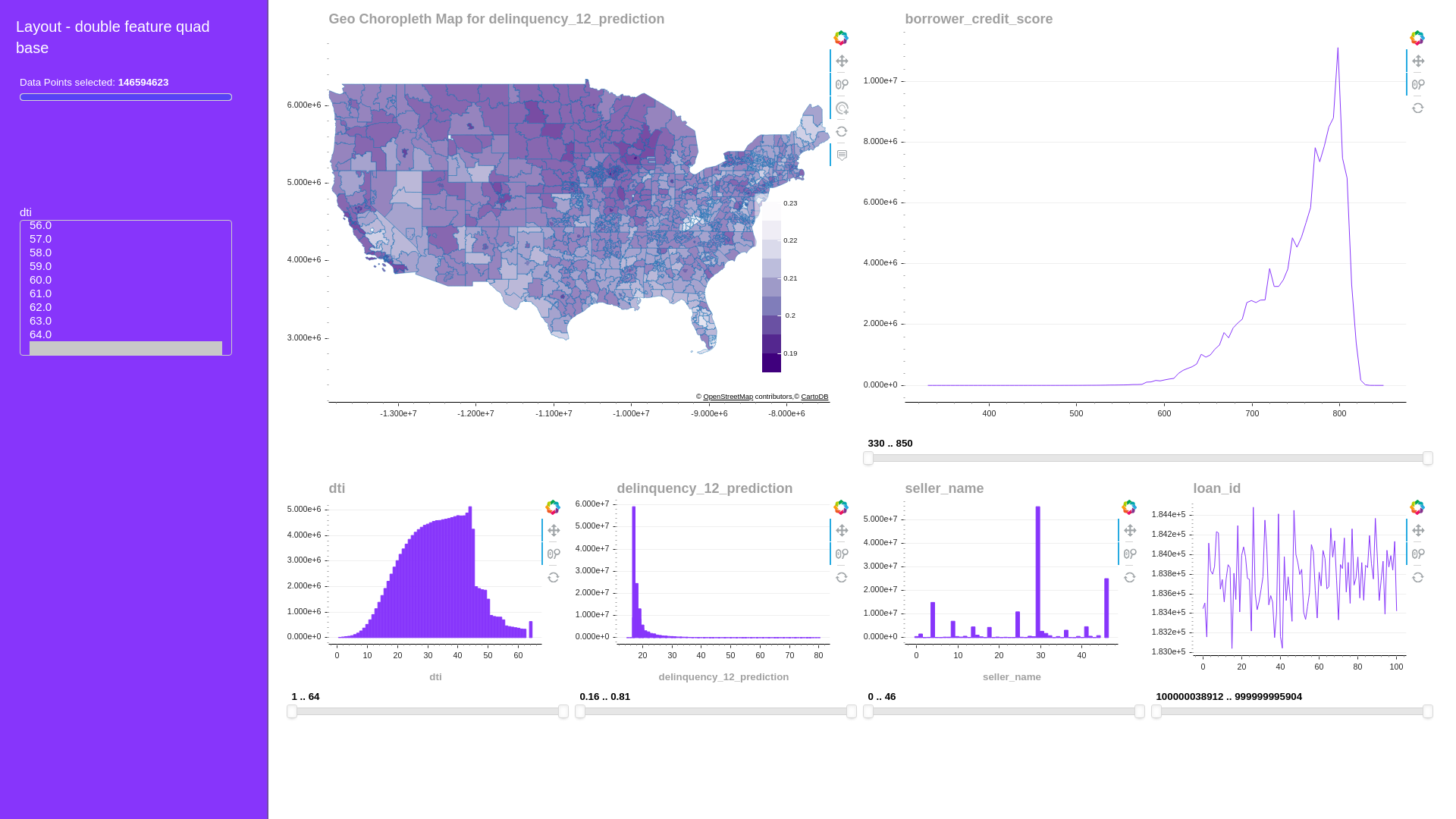Toggle wheel zoom on loan_id chart
Image resolution: width=1456 pixels, height=819 pixels.
pyautogui.click(x=1418, y=554)
